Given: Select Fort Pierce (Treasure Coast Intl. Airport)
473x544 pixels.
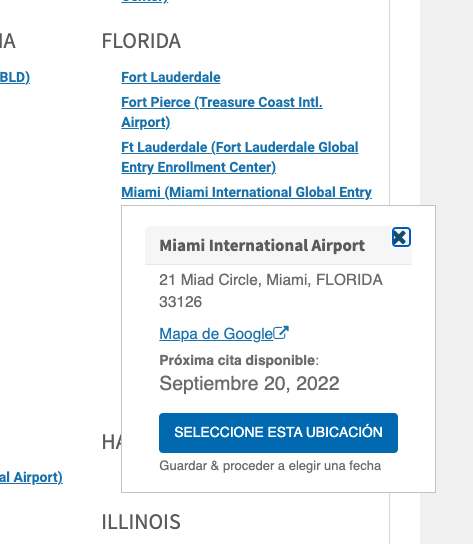Looking at the screenshot, I should [222, 112].
